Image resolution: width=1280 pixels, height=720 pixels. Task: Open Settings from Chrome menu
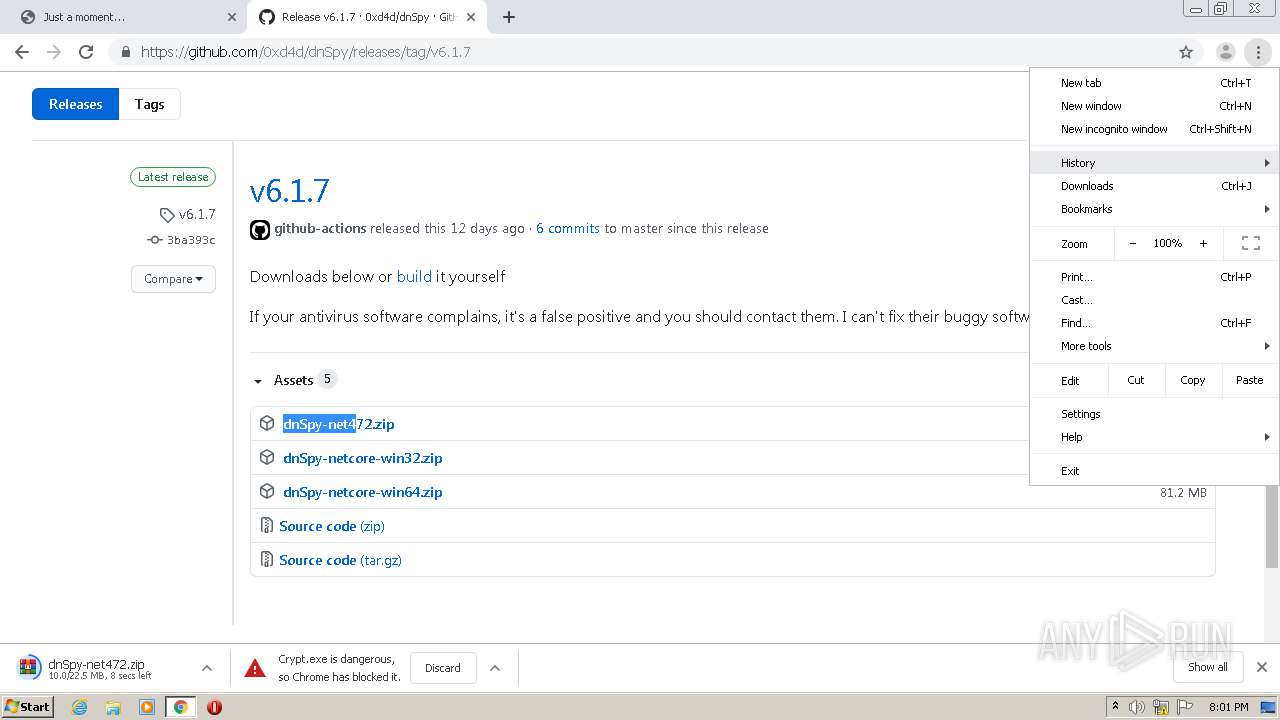tap(1154, 414)
